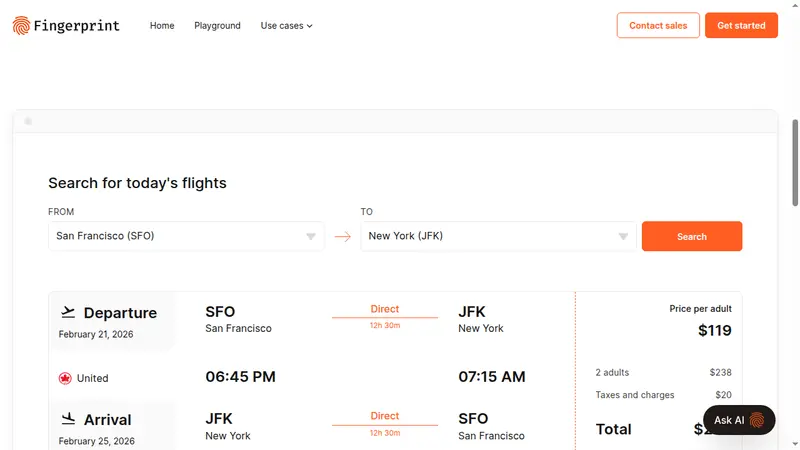Click the small gray dot atop the card
This screenshot has height=450, width=800.
(28, 121)
